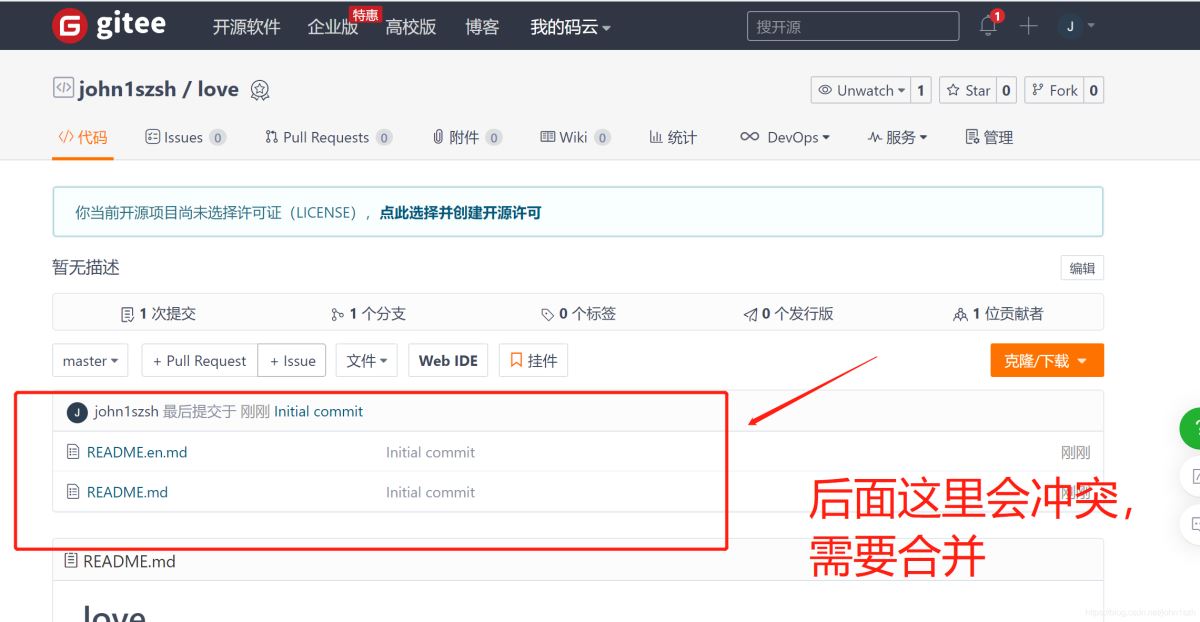Open the 开源软件 menu
The width and height of the screenshot is (1200, 622).
[246, 27]
